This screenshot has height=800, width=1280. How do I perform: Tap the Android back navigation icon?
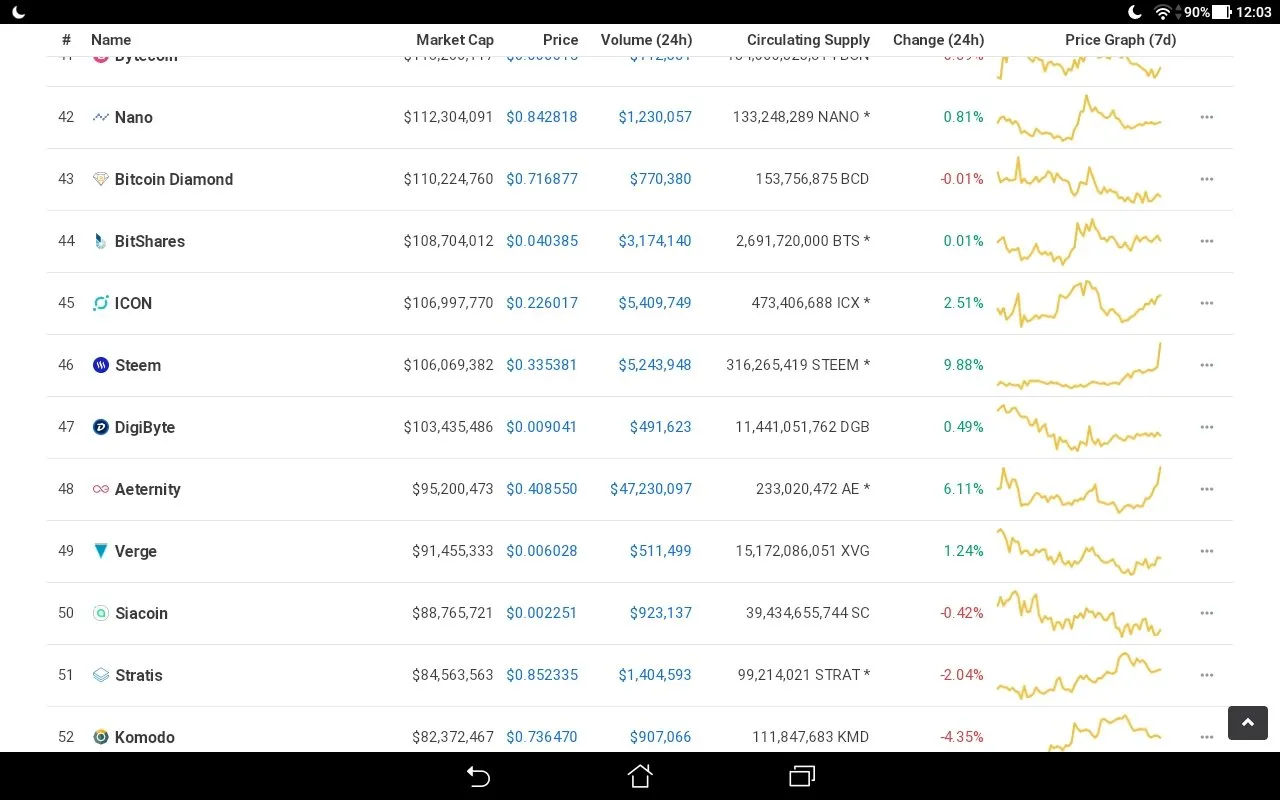(479, 776)
